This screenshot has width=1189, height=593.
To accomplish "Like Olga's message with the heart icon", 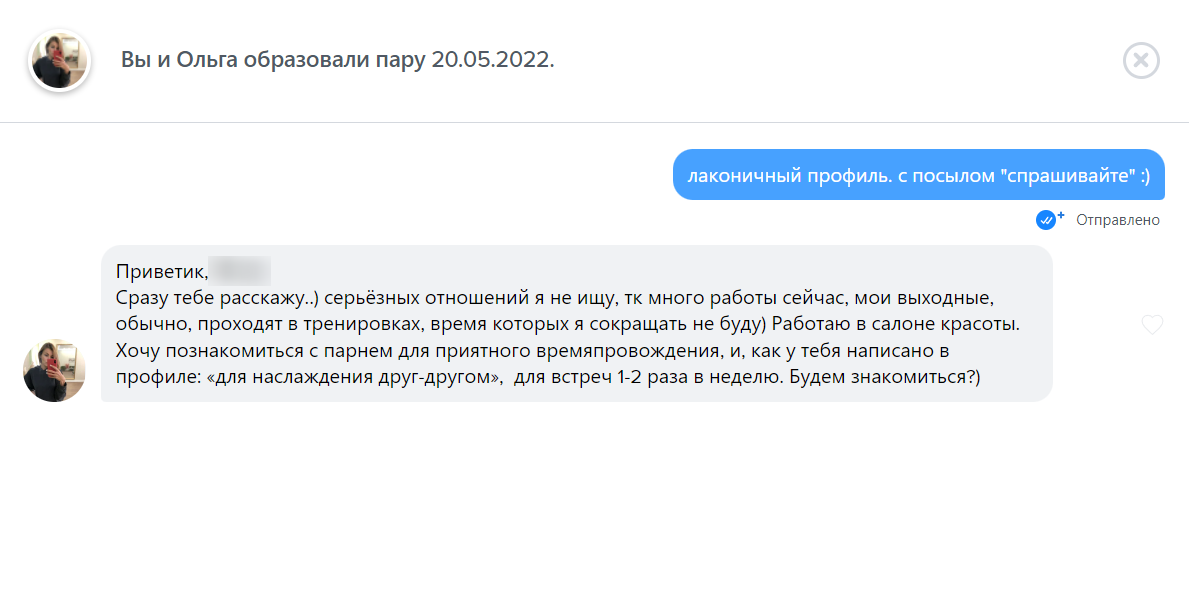I will pyautogui.click(x=1152, y=324).
